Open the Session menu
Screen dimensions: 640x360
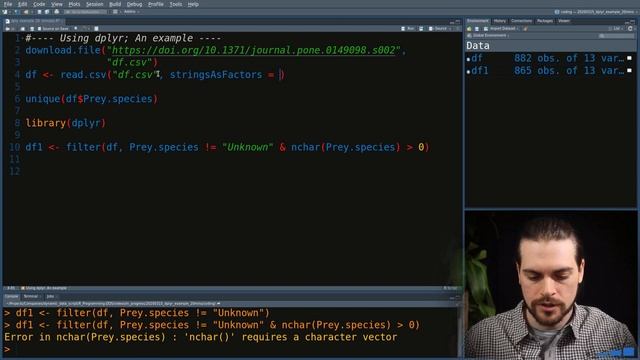[94, 4]
